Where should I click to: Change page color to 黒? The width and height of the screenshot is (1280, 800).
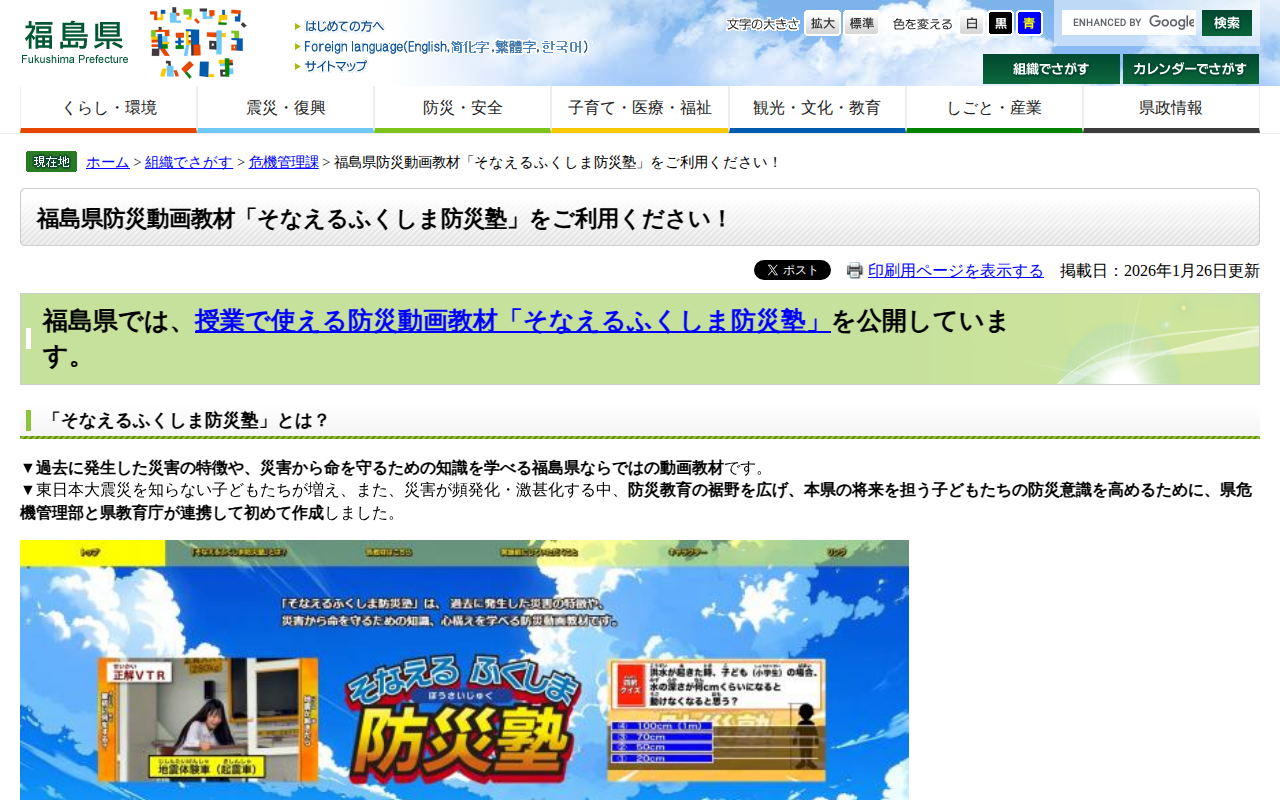(999, 22)
